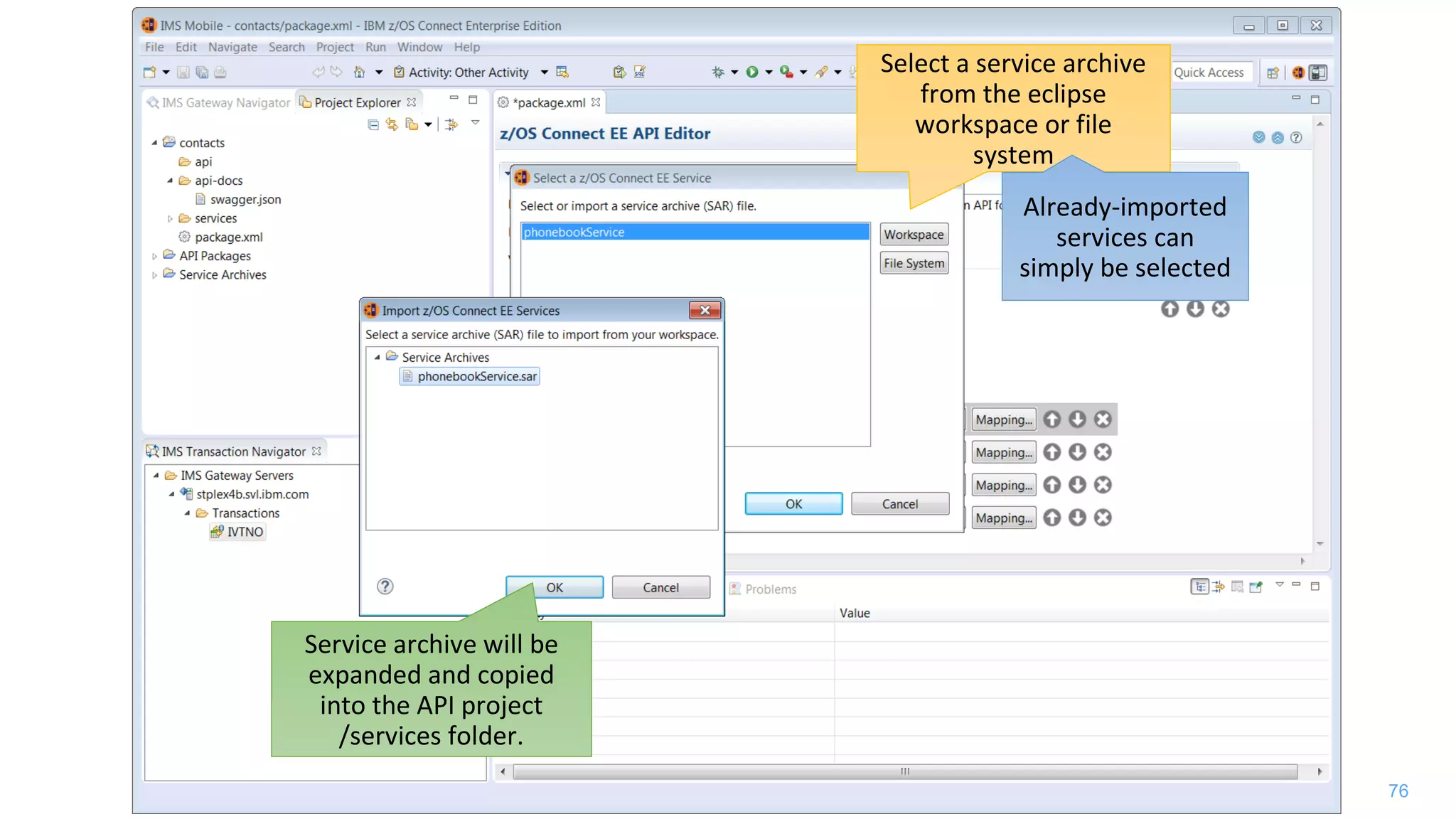Viewport: 1456px width, 819px height.
Task: Select the IVTNO transaction
Action: point(238,532)
